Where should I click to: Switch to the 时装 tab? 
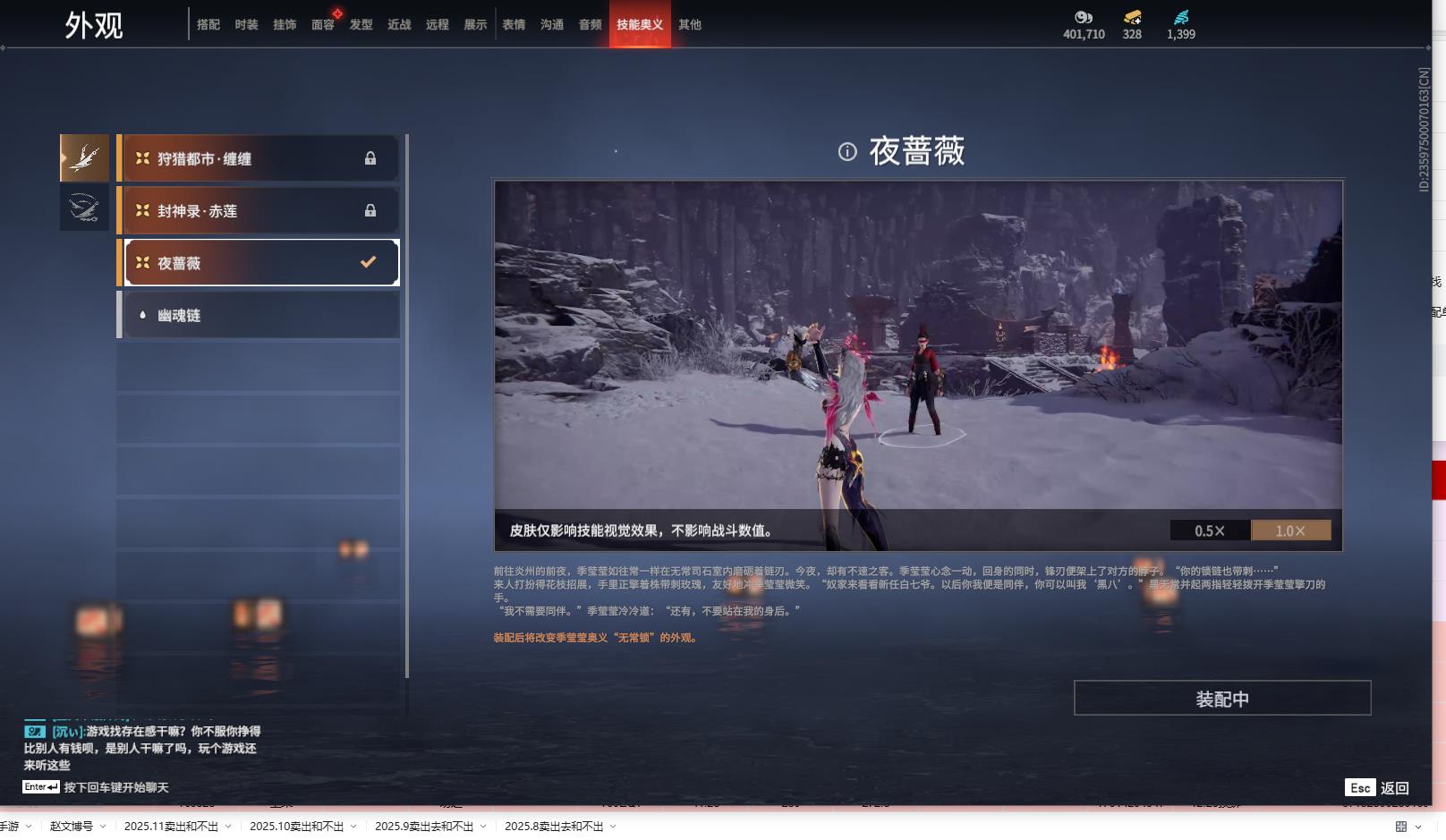click(x=246, y=25)
